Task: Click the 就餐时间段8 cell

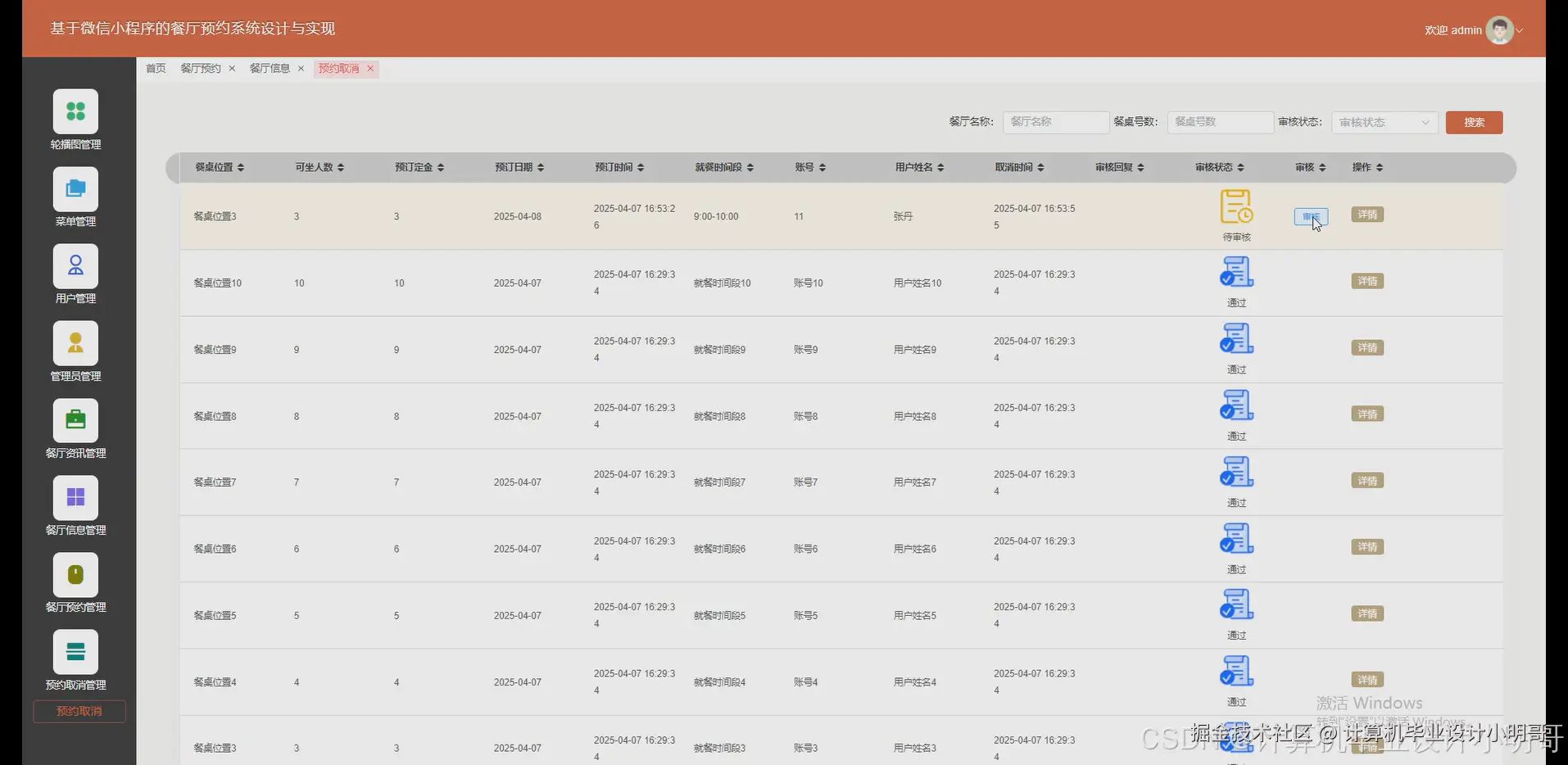Action: click(719, 417)
